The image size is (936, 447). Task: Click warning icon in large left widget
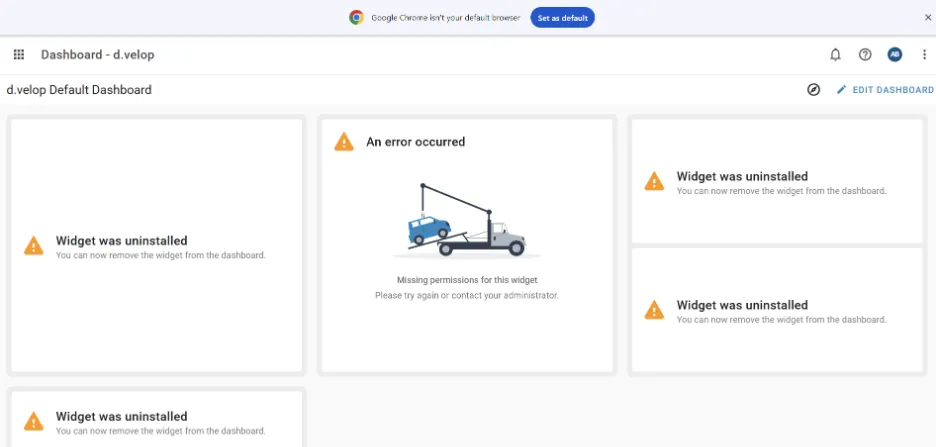33,245
